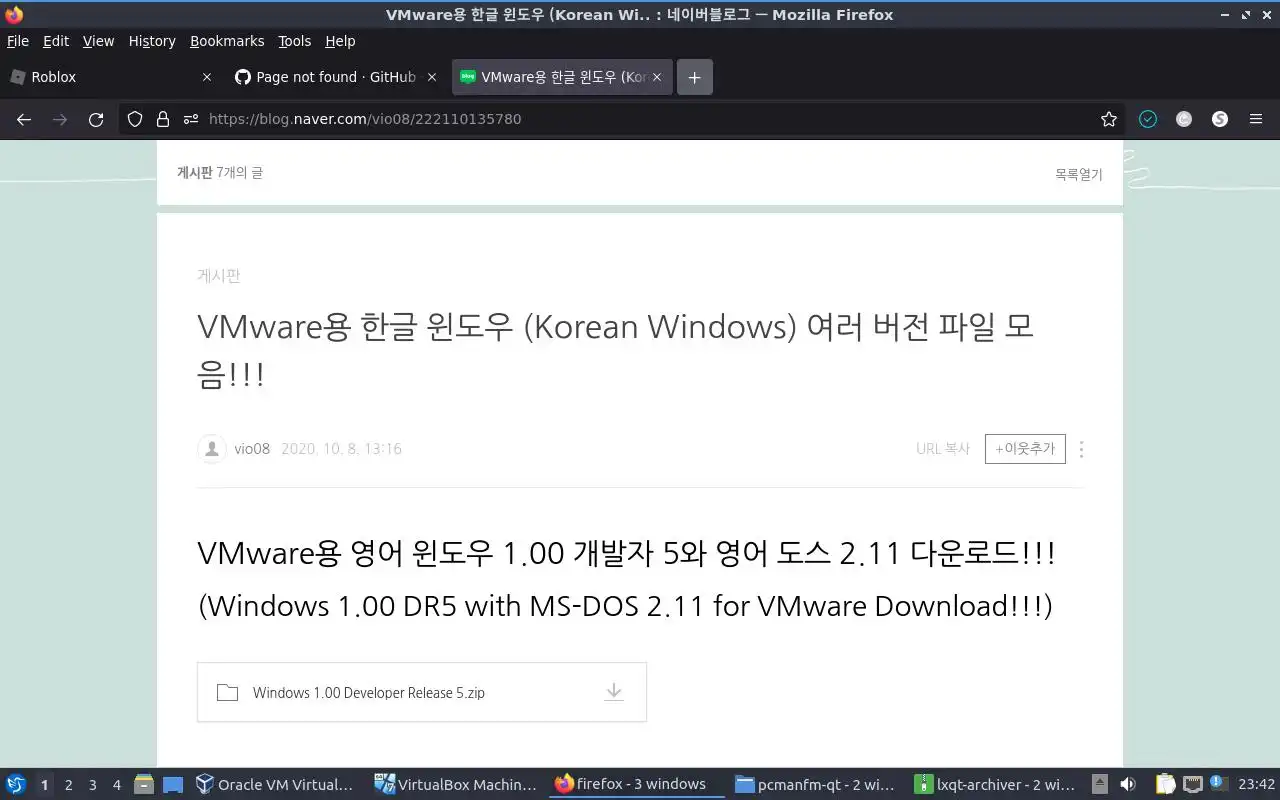Open the vio08 author name link

[252, 449]
